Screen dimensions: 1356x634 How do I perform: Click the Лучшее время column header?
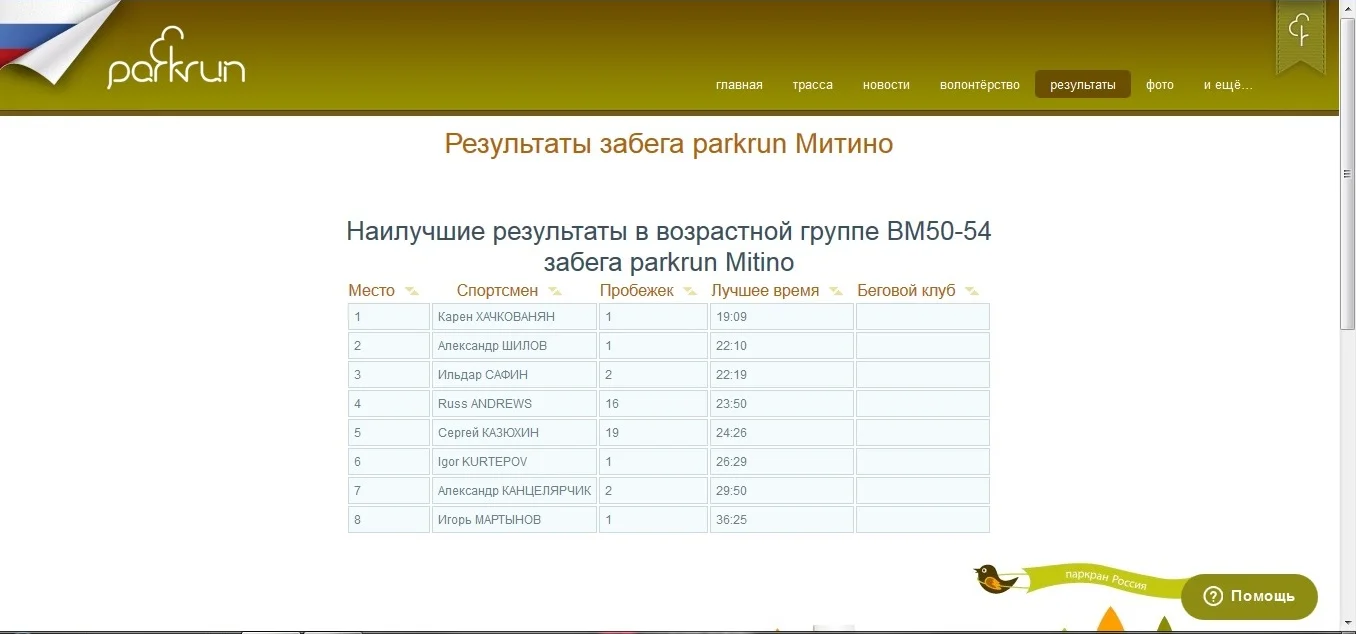765,291
